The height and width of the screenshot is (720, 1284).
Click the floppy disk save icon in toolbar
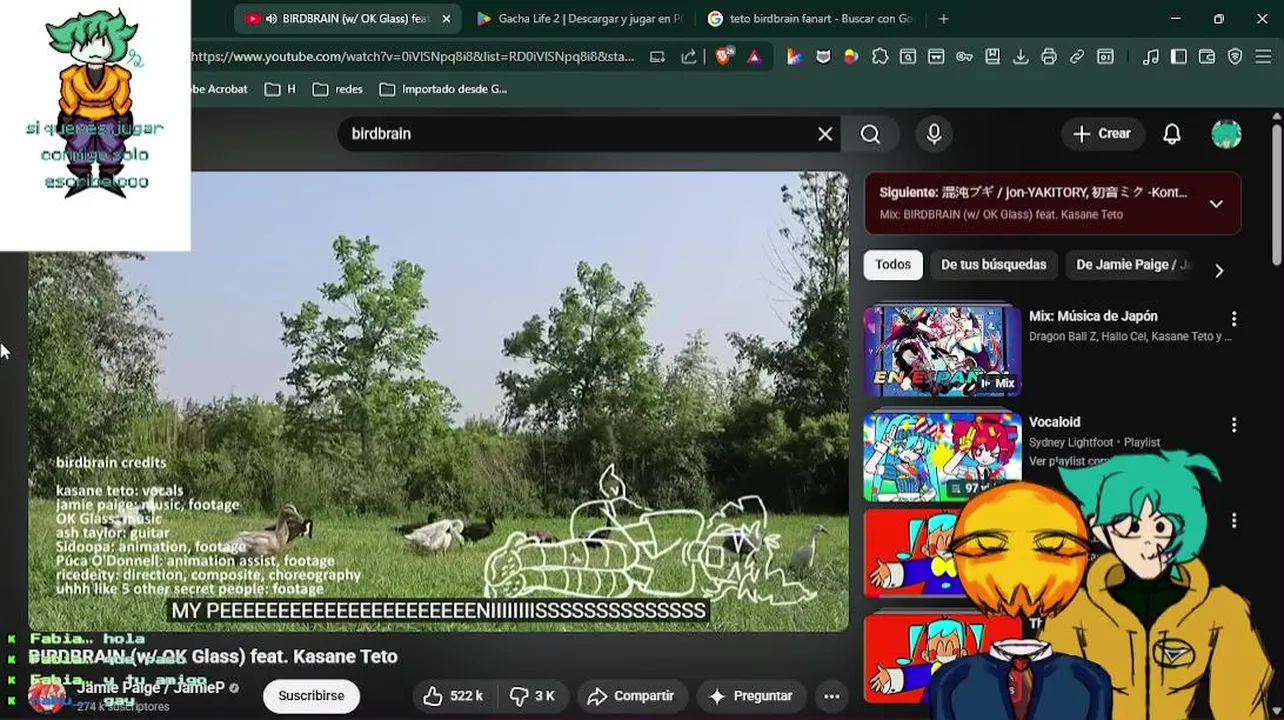[992, 57]
